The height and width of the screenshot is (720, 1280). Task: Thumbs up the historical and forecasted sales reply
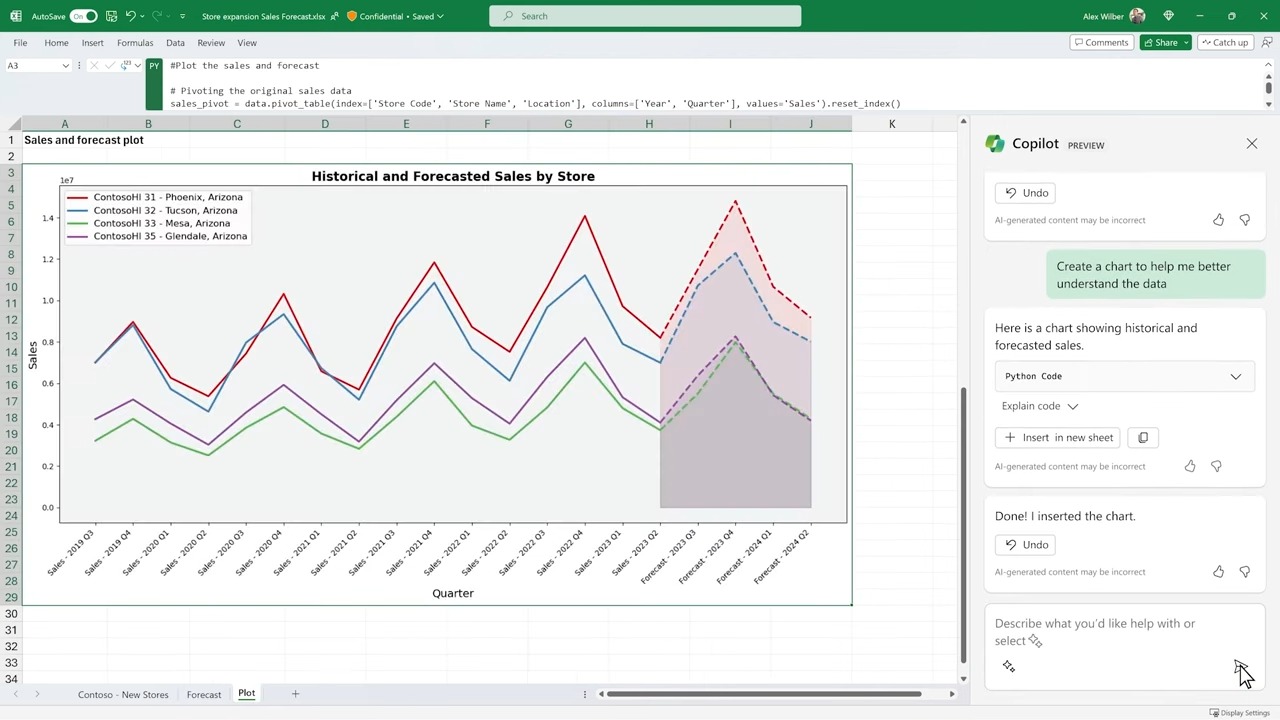pyautogui.click(x=1190, y=466)
